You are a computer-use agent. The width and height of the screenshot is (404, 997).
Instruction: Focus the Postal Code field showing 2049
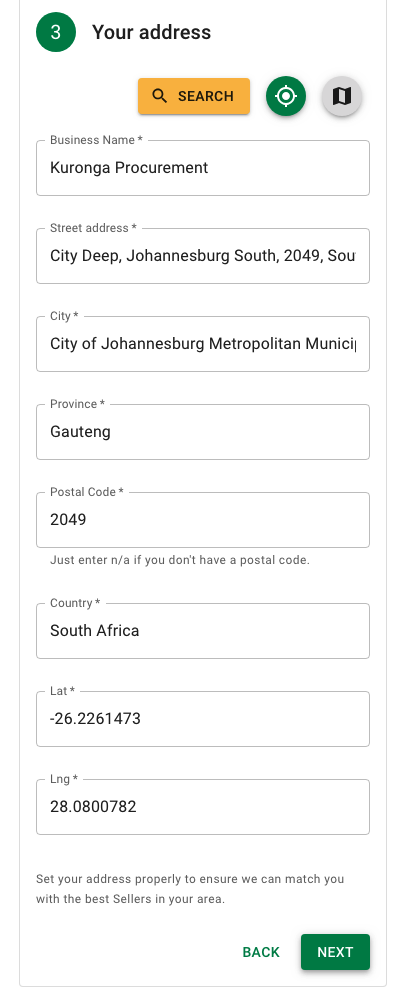click(x=203, y=519)
